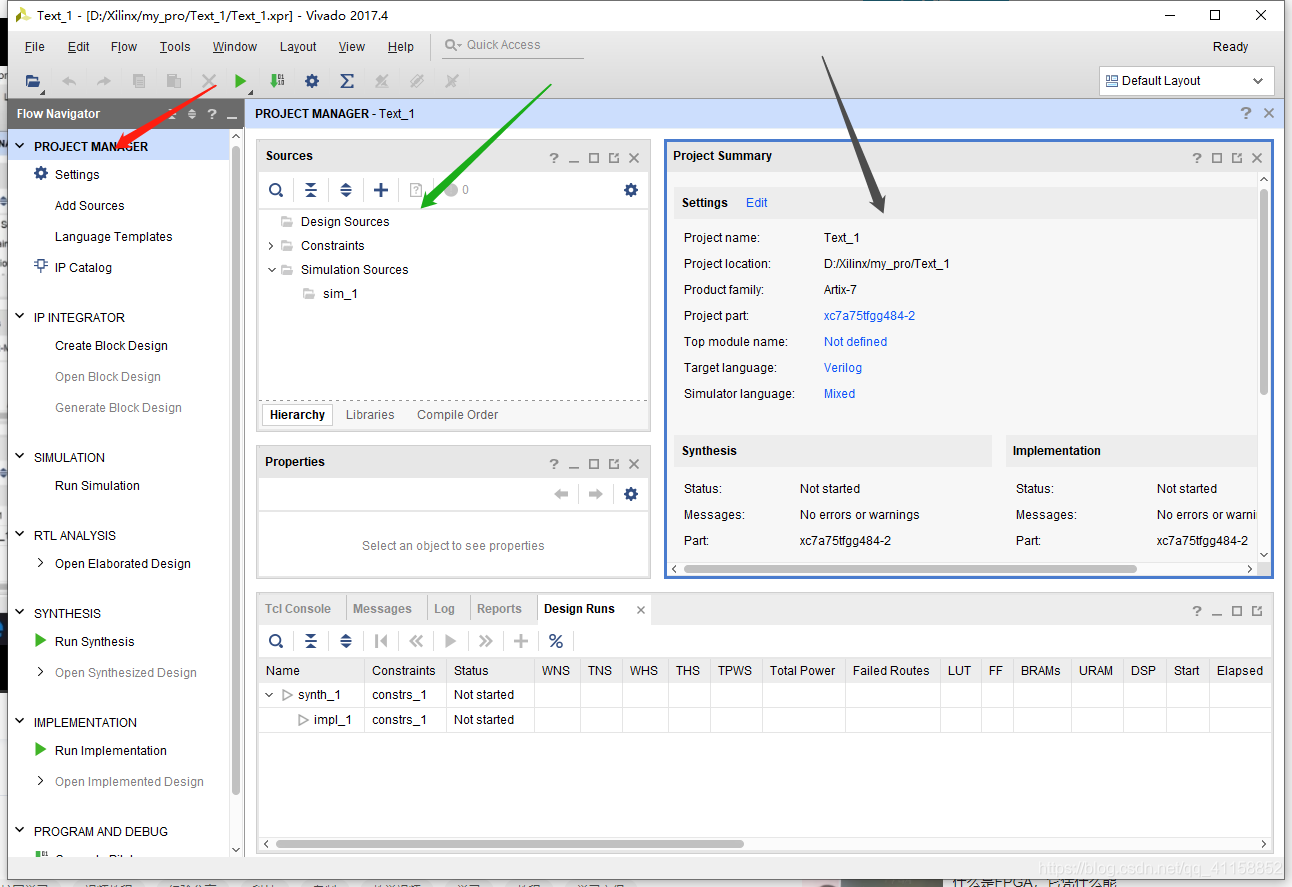Open the File menu
This screenshot has width=1292, height=887.
35,47
